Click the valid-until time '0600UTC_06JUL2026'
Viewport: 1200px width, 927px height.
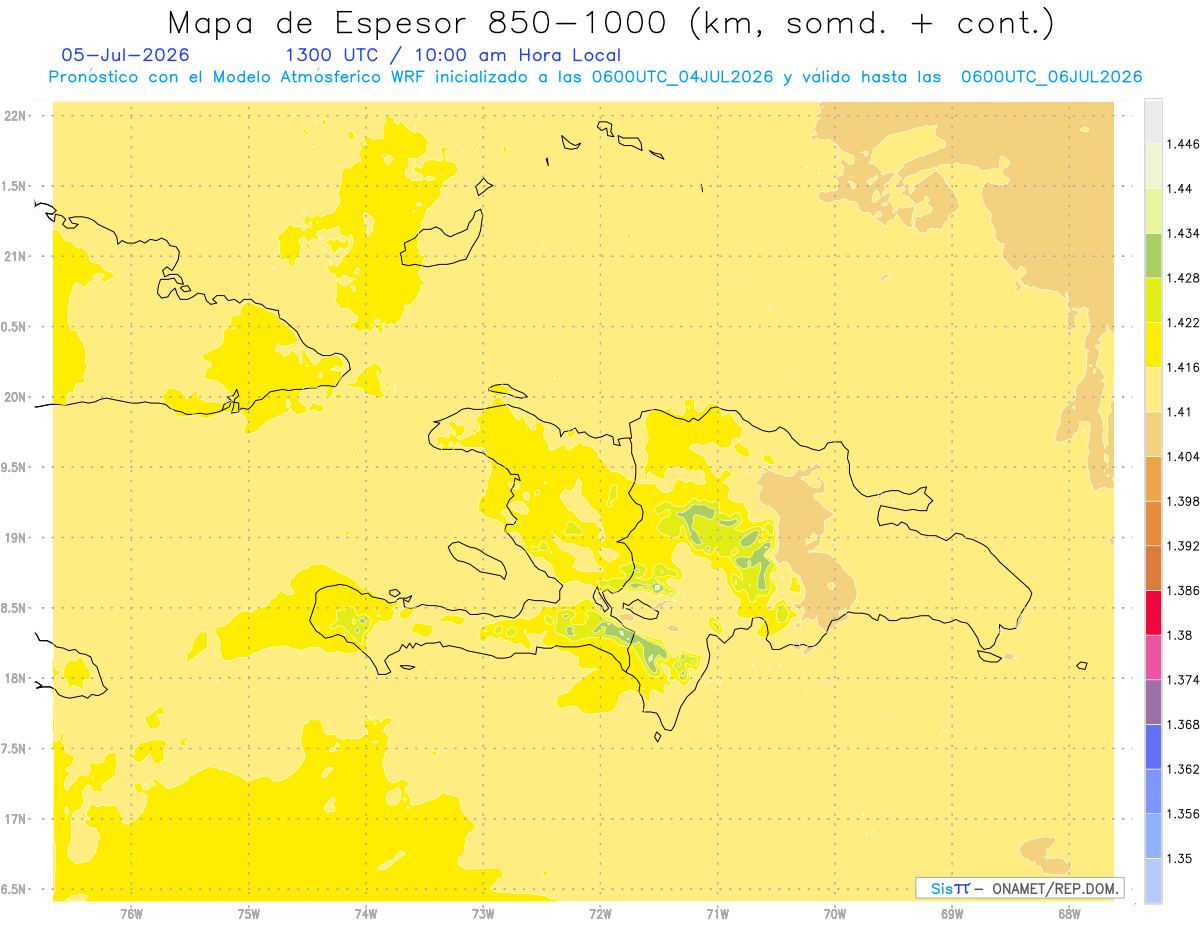[1051, 77]
